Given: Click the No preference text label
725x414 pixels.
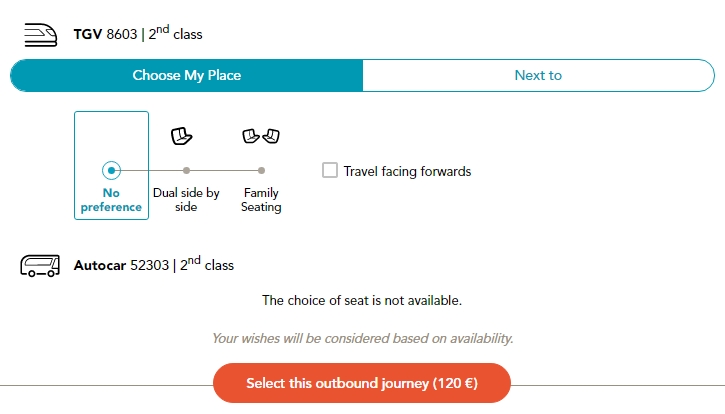Looking at the screenshot, I should tap(111, 200).
